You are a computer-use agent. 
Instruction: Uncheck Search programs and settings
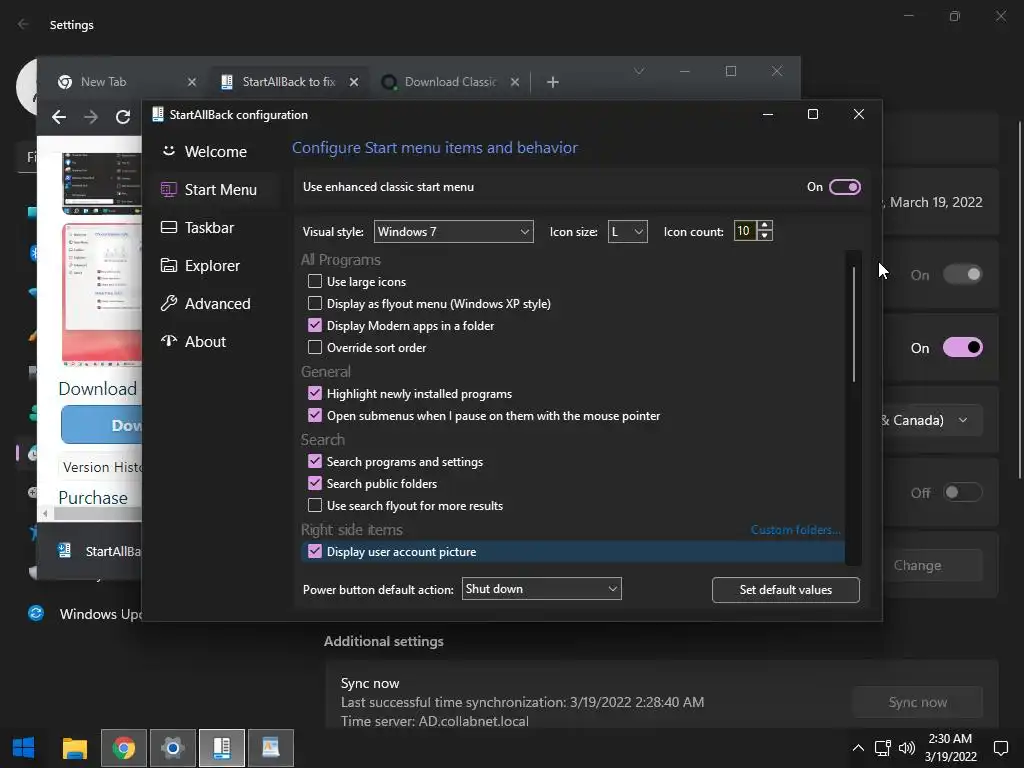[x=315, y=461]
